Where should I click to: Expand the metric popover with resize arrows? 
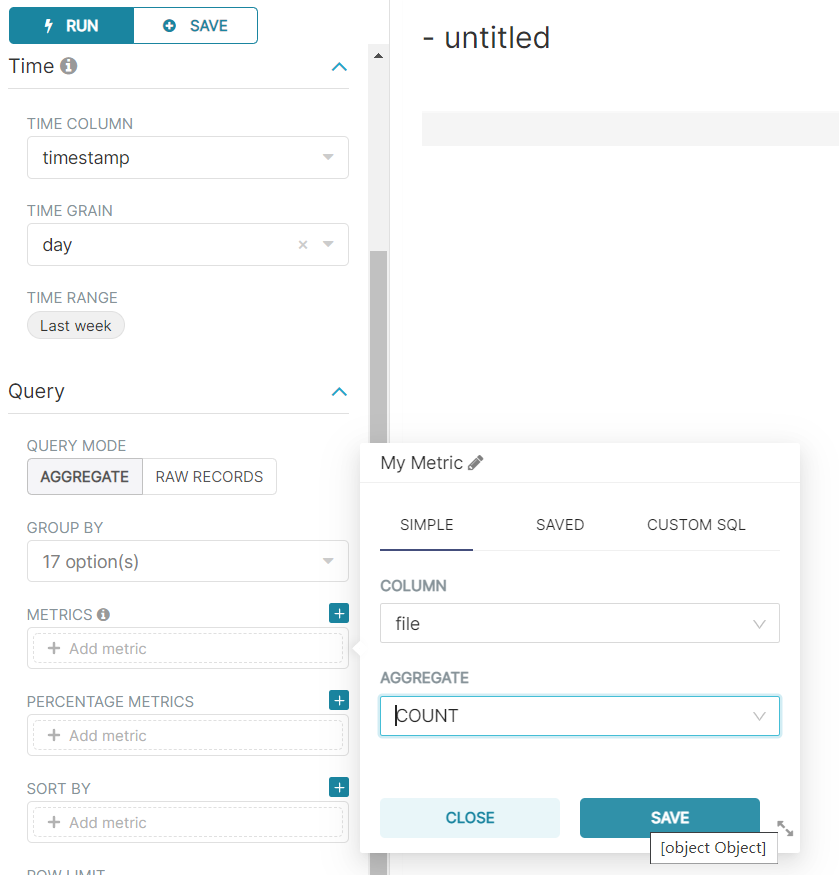(786, 828)
